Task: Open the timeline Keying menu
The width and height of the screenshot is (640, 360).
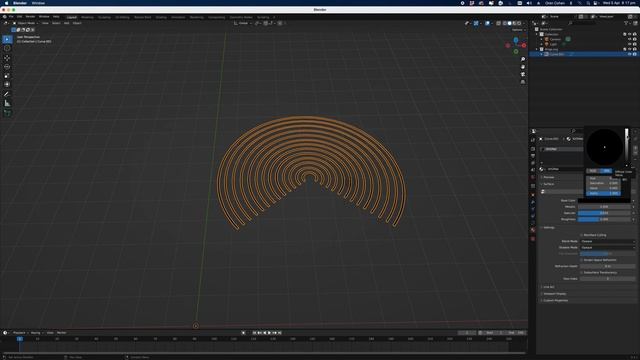Action: tap(36, 333)
